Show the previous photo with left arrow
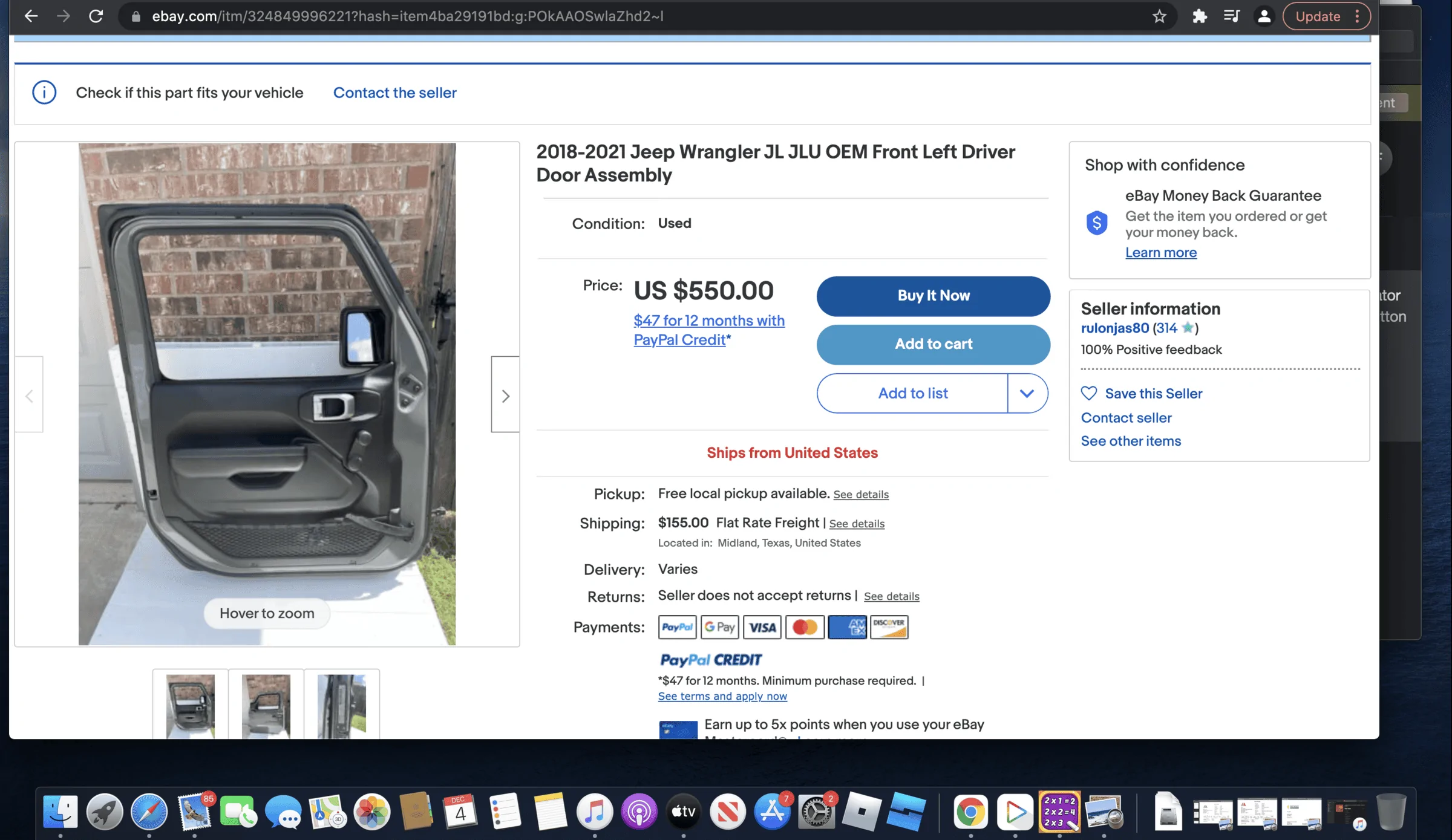 tap(29, 396)
